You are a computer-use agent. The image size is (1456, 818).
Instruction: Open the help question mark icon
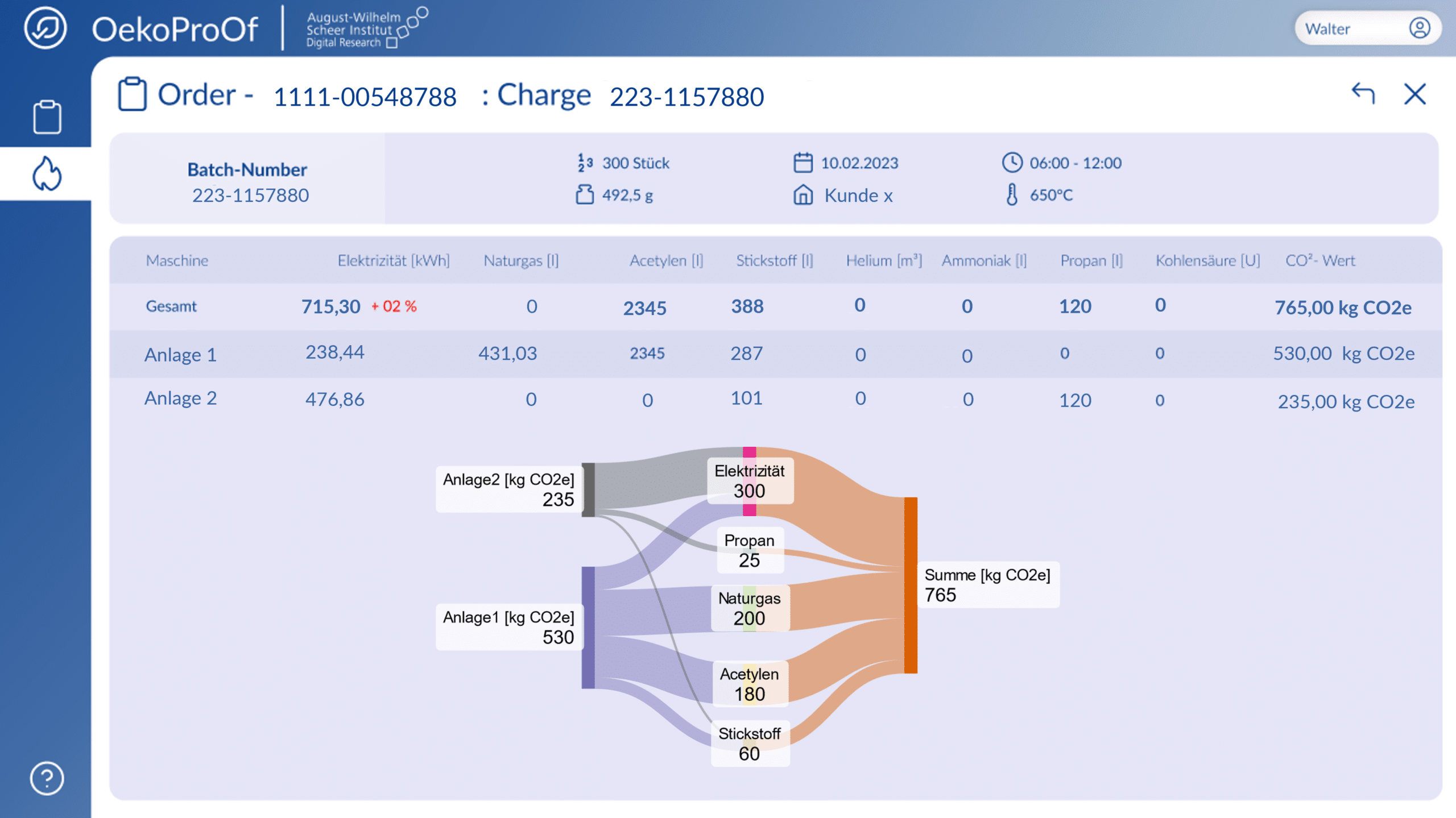47,778
